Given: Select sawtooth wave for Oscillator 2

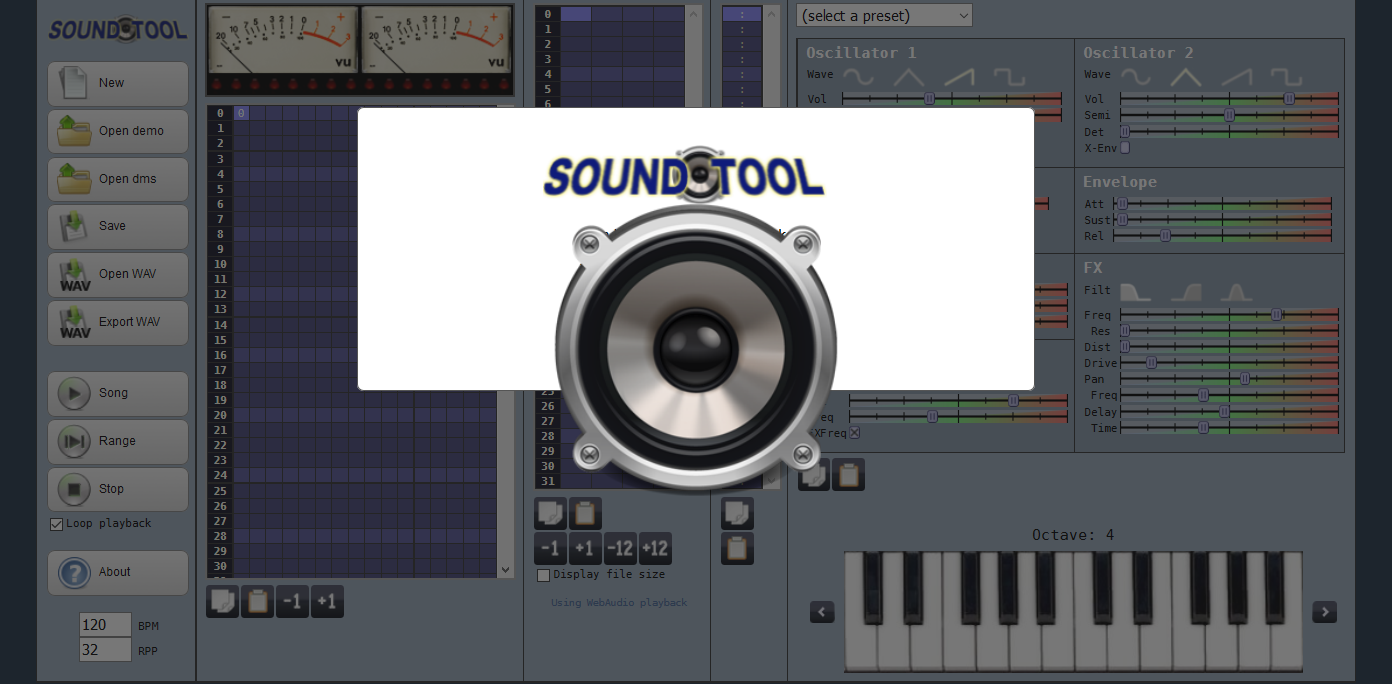Looking at the screenshot, I should [1236, 76].
